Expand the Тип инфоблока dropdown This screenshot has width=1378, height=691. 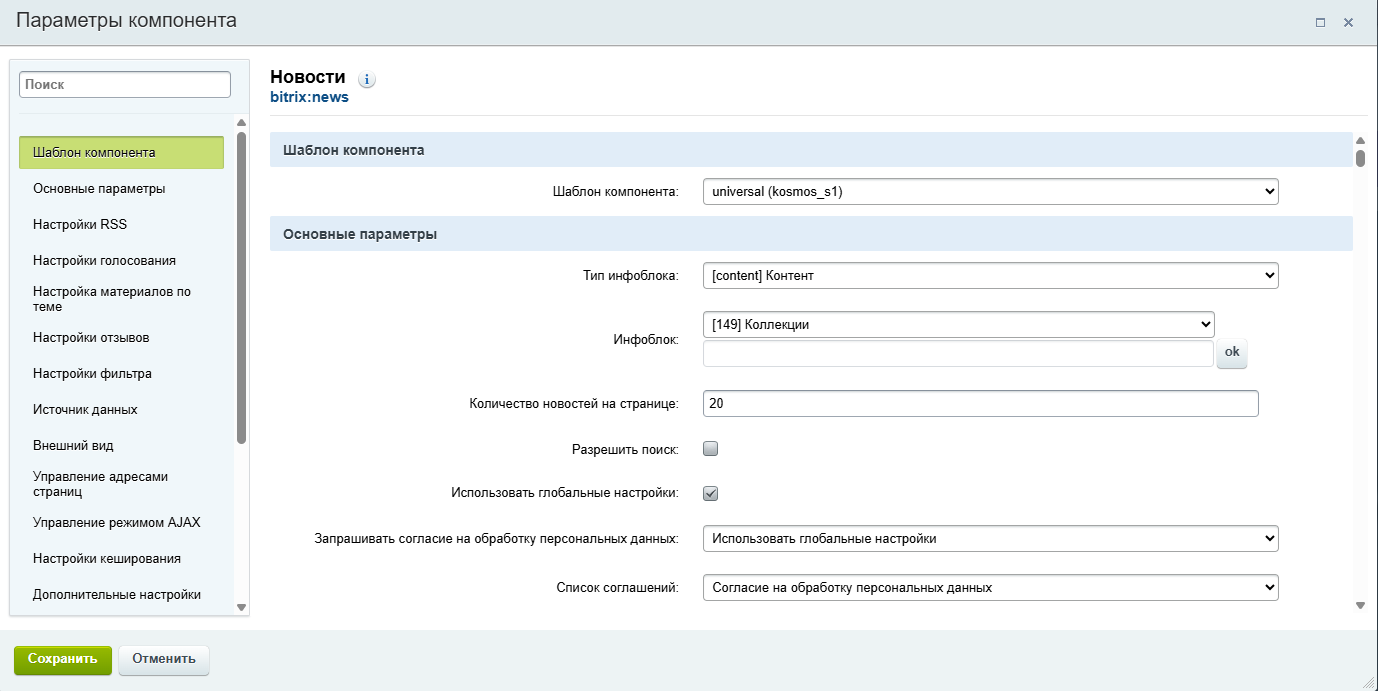coord(990,275)
